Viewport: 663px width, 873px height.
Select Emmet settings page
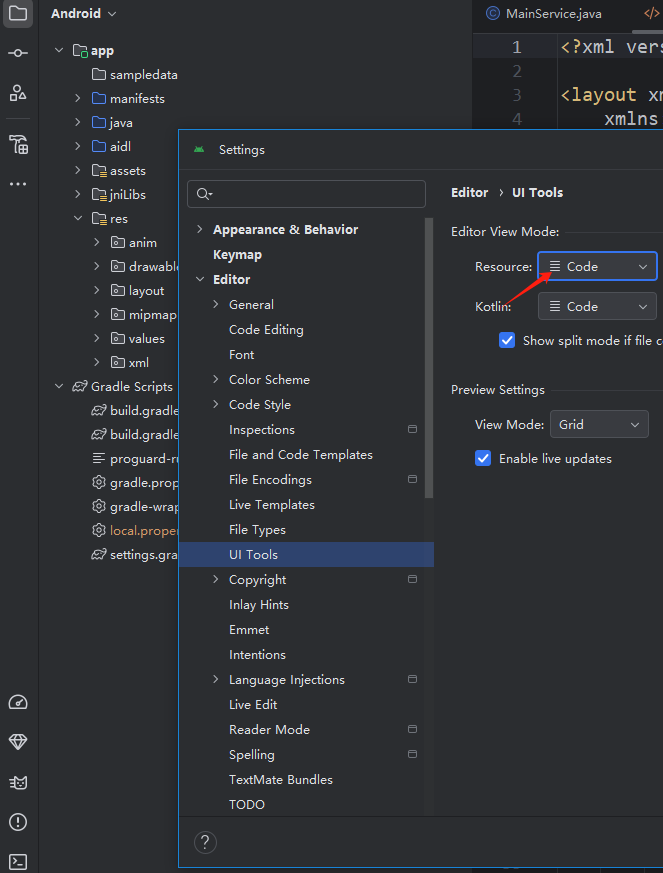[x=249, y=630]
